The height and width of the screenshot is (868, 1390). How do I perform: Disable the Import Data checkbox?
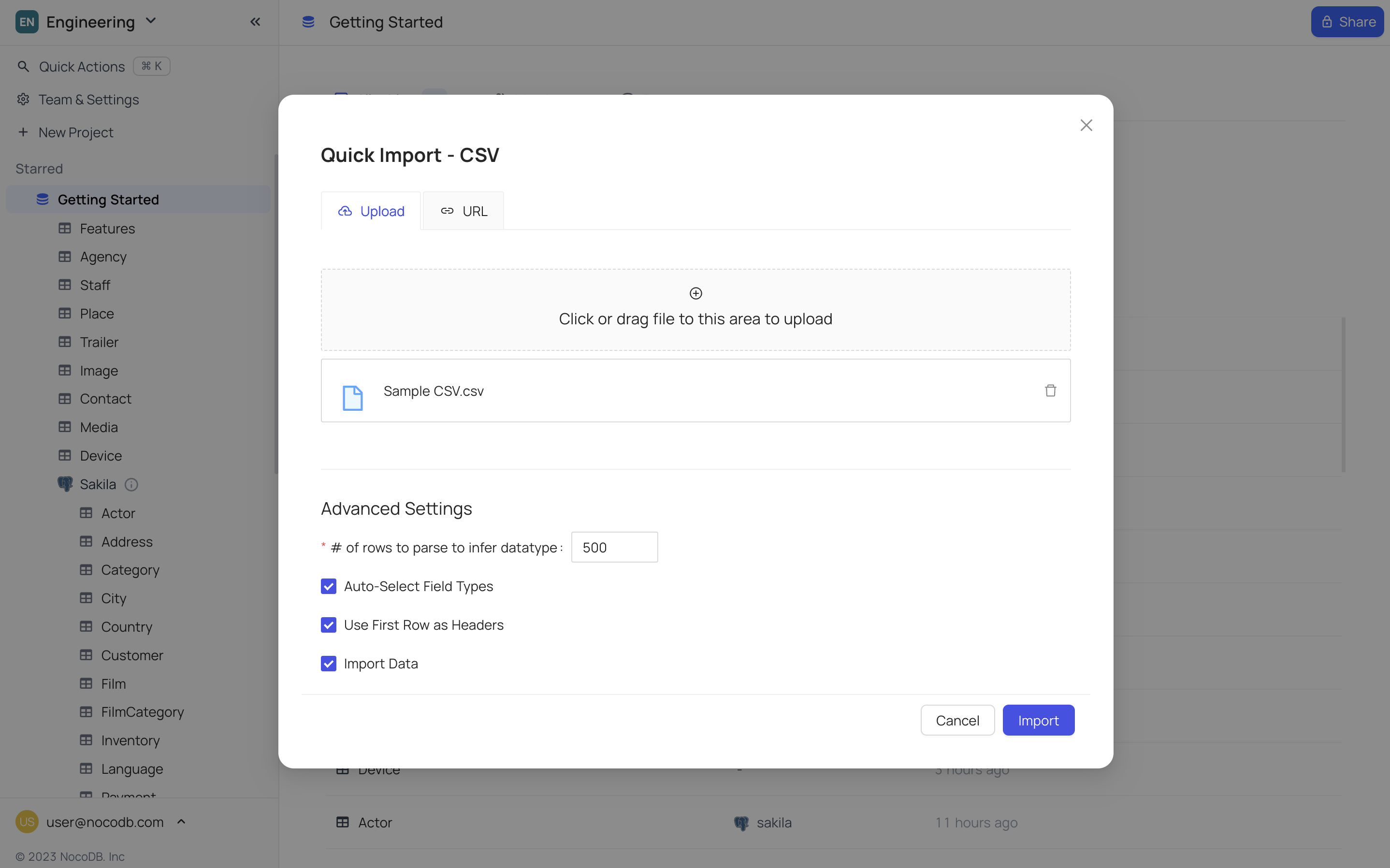(328, 664)
